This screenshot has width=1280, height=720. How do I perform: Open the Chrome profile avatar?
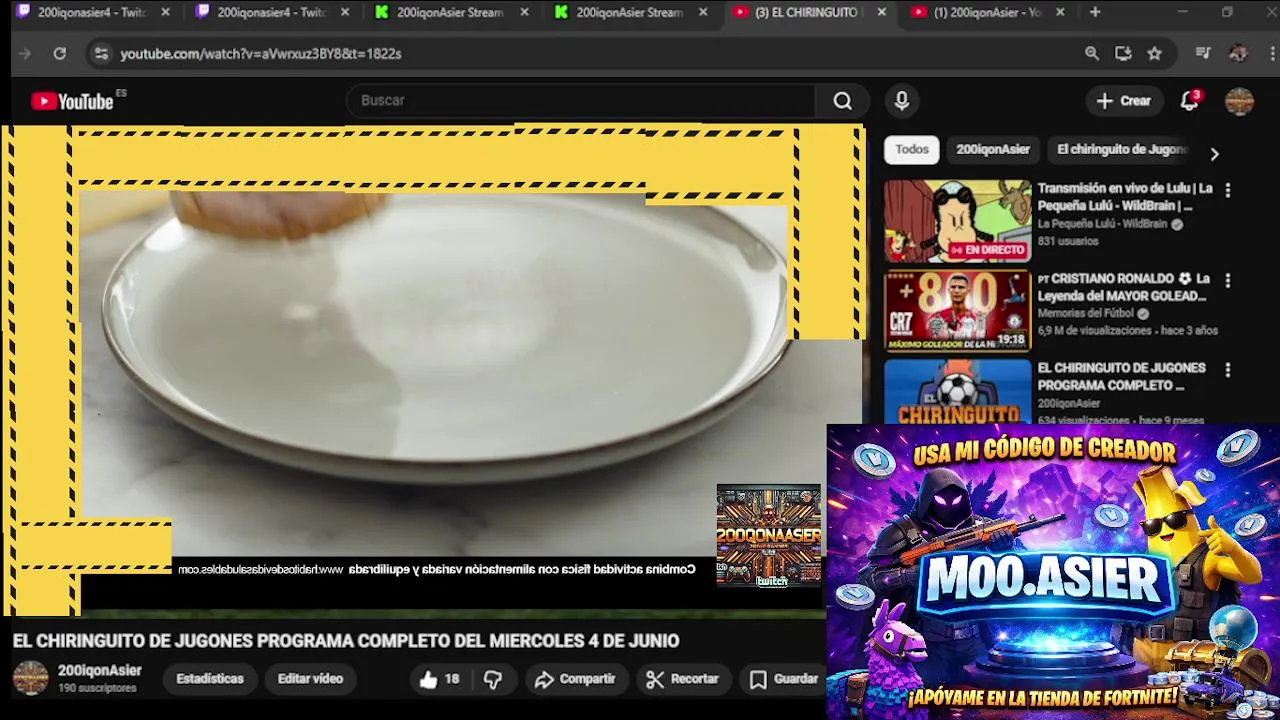1238,54
